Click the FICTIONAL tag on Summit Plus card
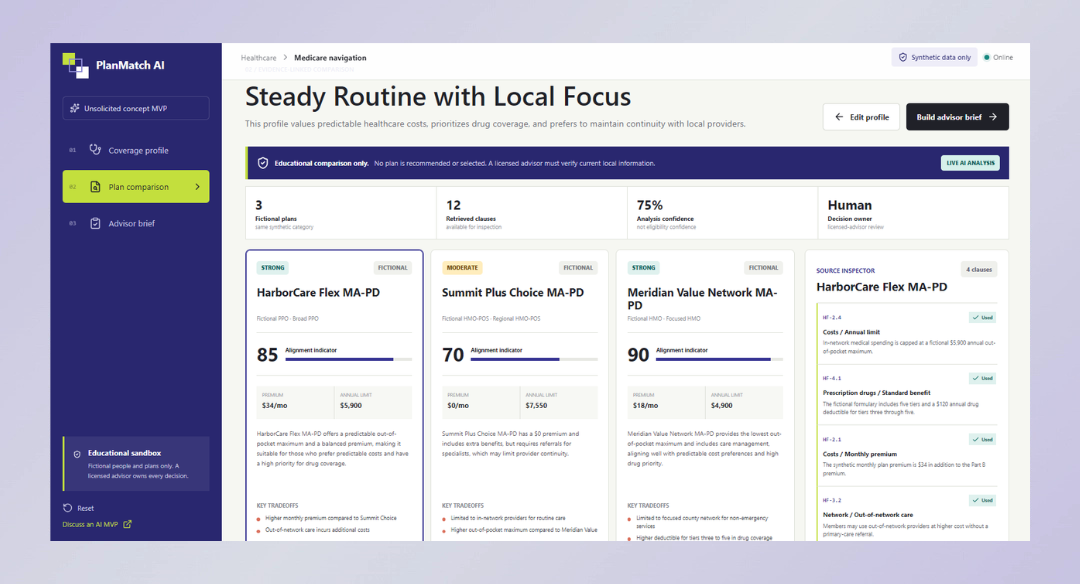The image size is (1080, 584). click(578, 268)
